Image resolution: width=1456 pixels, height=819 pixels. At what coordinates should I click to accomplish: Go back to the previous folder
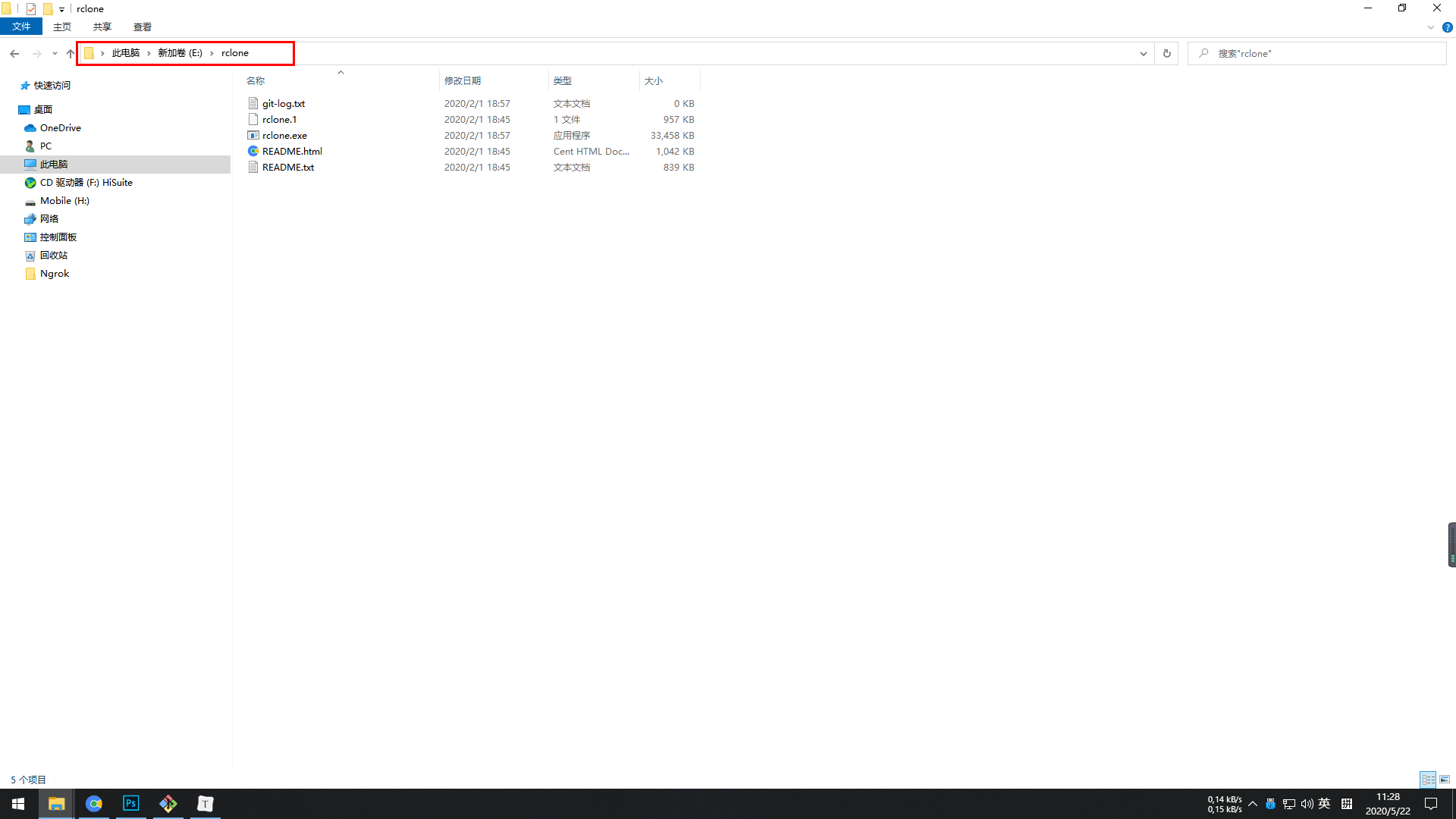14,53
